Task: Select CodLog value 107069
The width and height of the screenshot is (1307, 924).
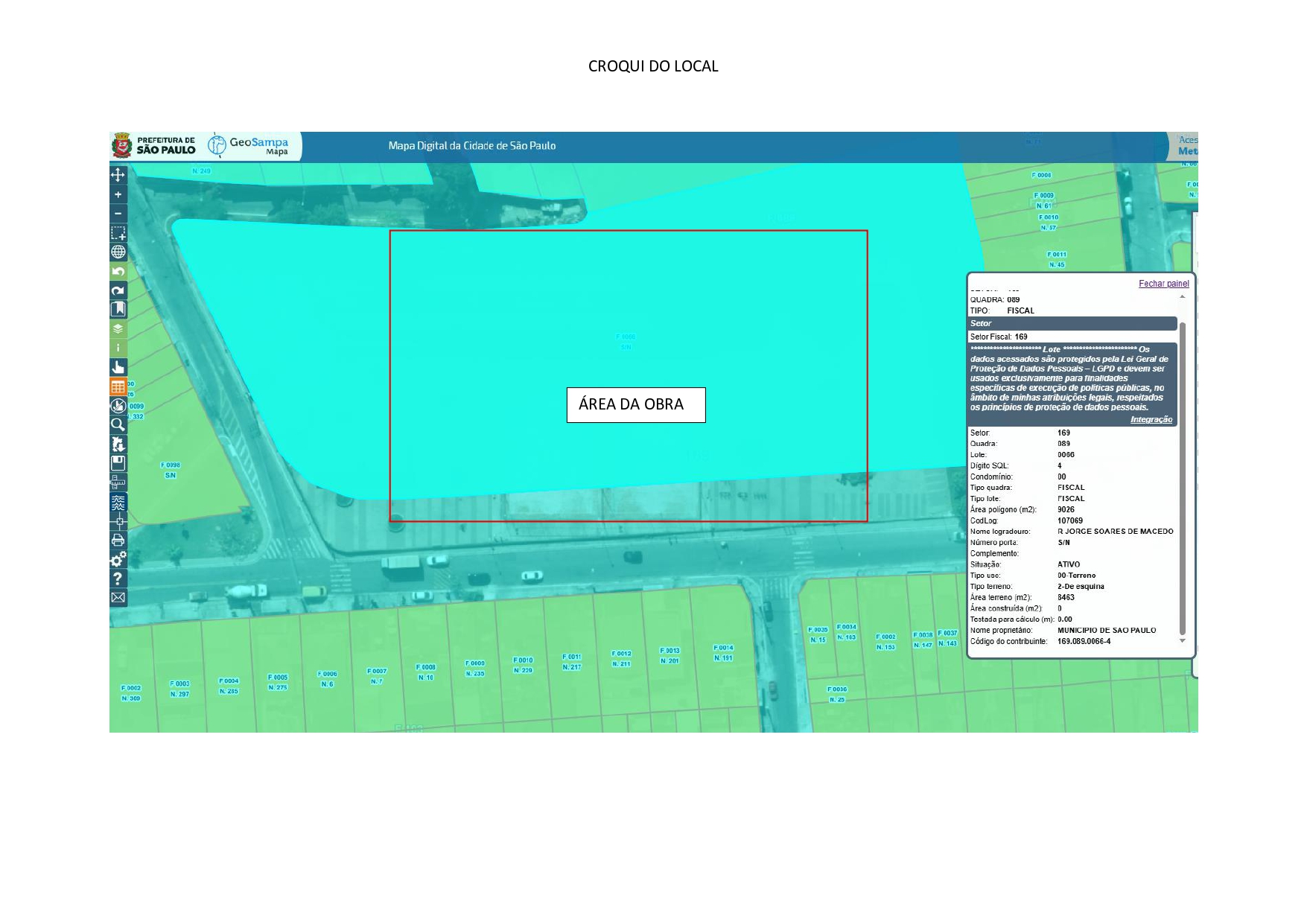Action: point(1070,521)
